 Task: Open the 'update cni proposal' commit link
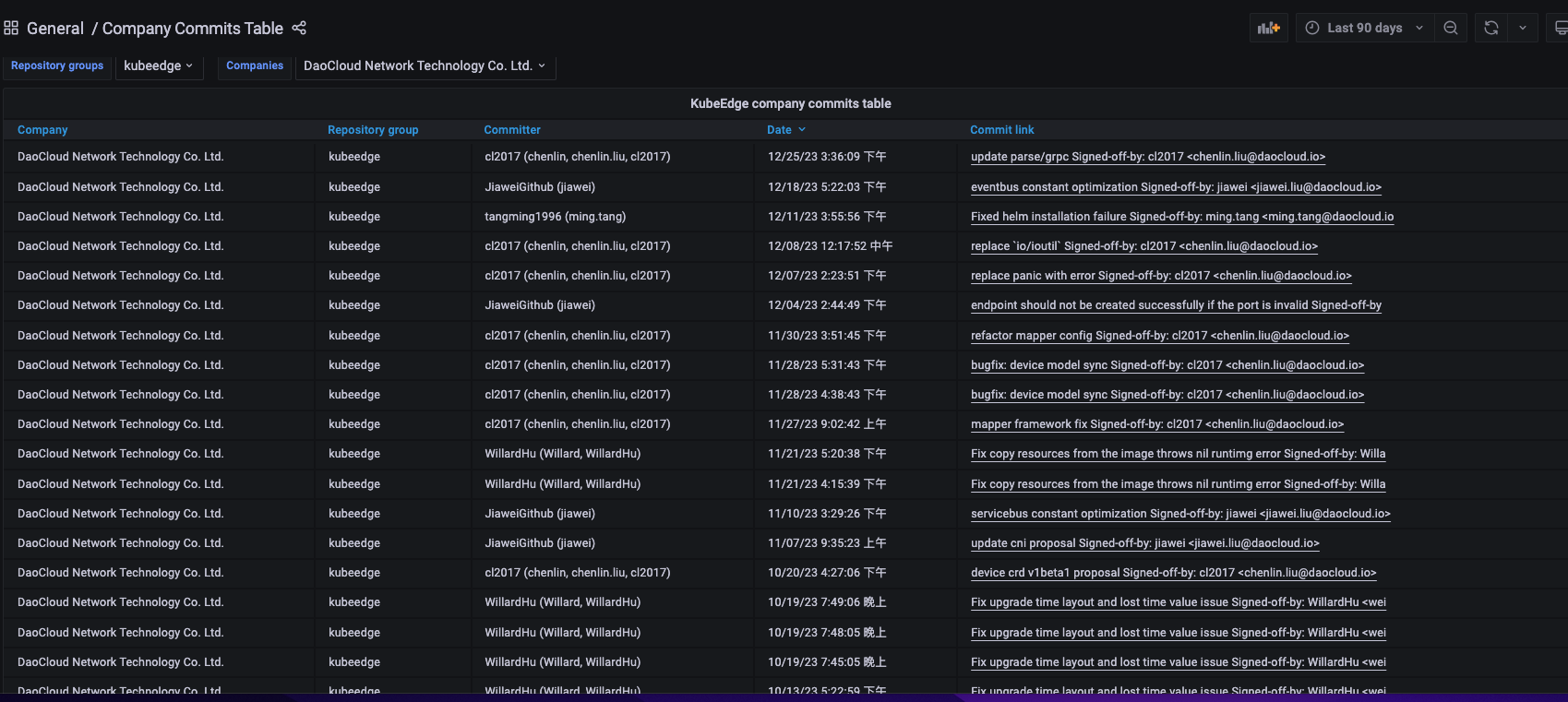1144,543
